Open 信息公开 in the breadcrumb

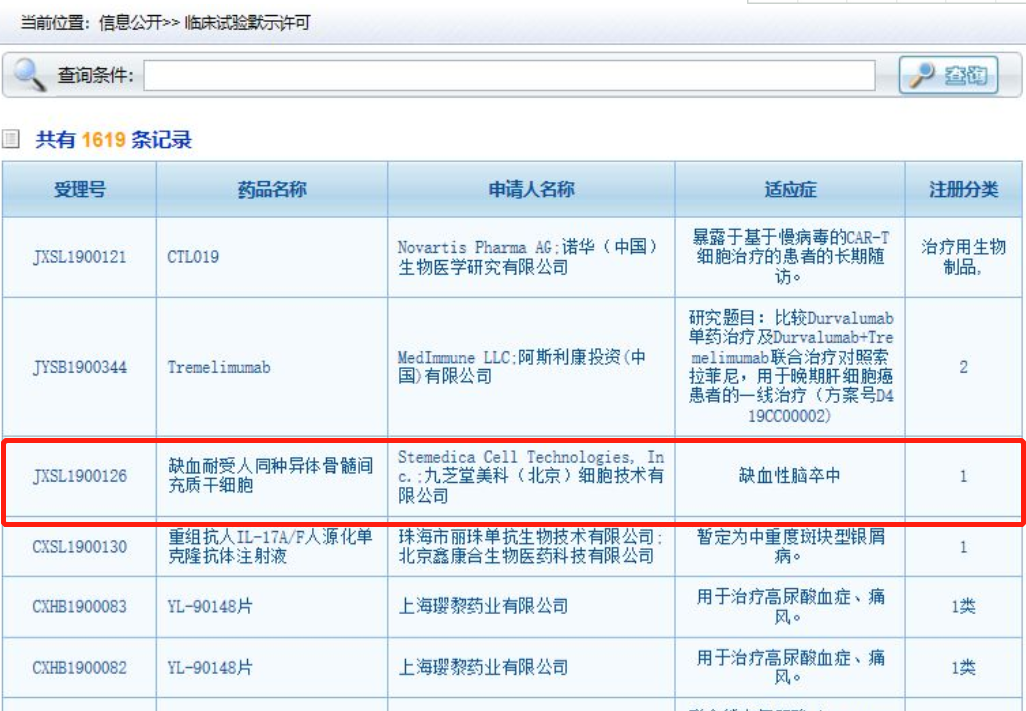click(x=130, y=23)
